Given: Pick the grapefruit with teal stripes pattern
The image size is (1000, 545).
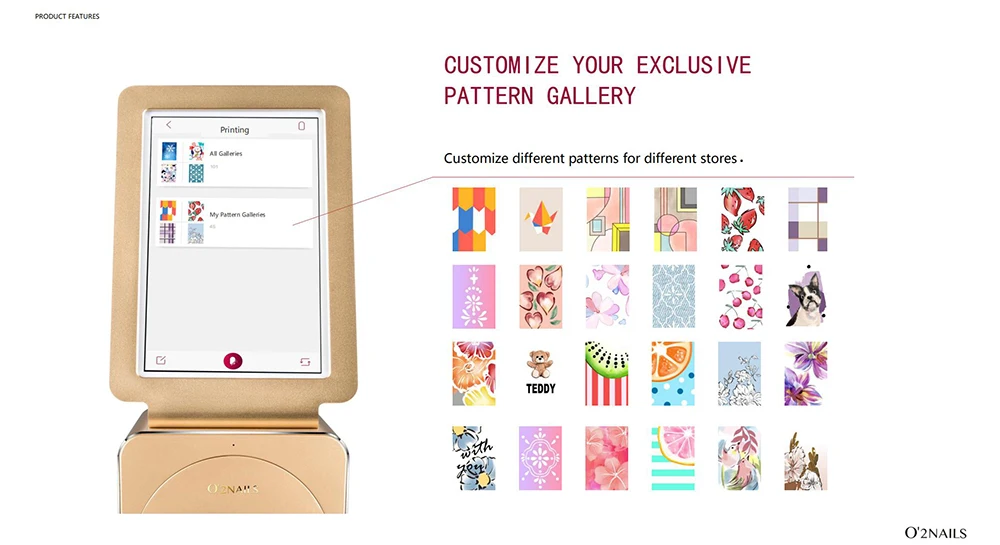Looking at the screenshot, I should (x=673, y=458).
